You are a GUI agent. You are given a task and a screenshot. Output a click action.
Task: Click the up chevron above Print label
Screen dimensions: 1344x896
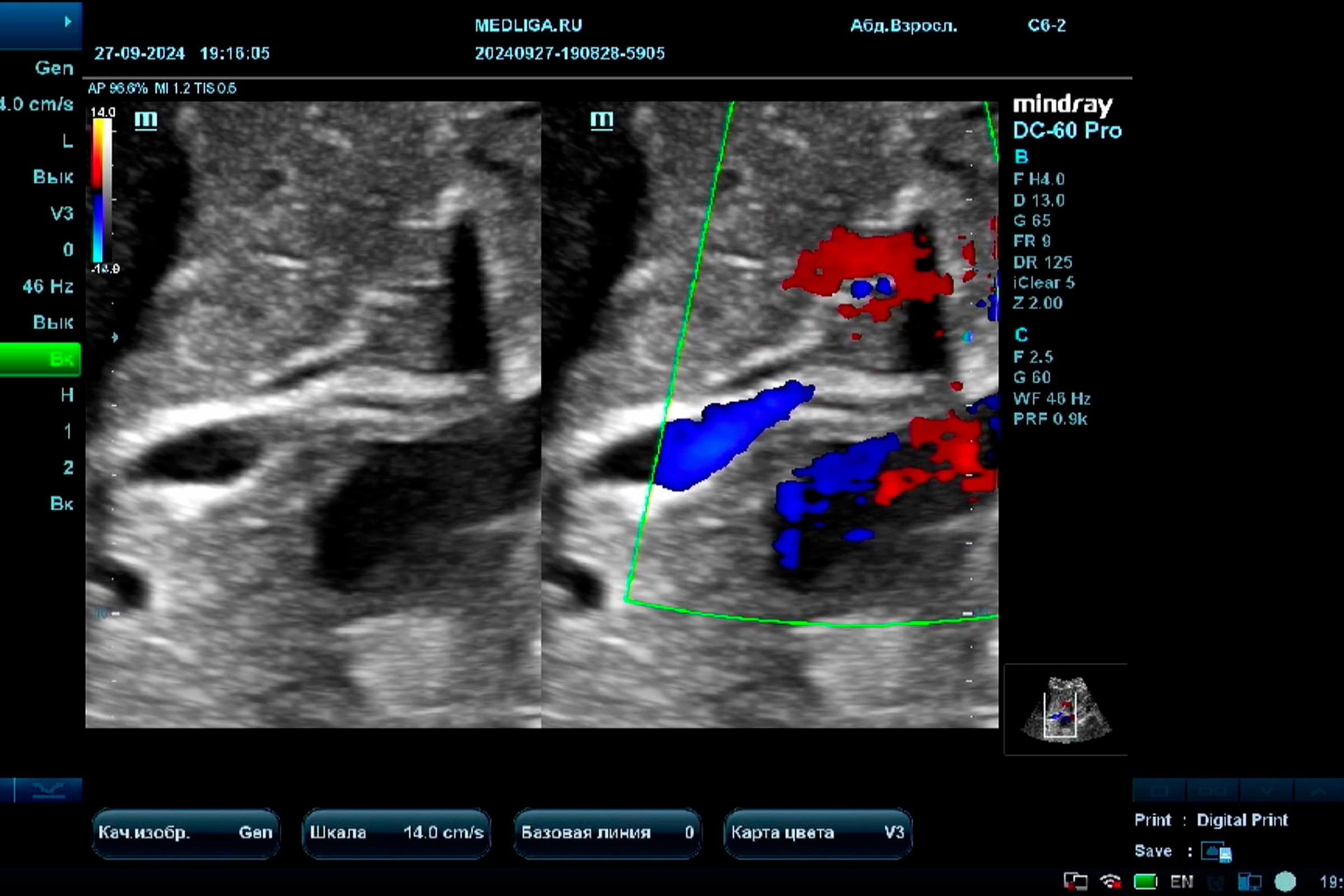[1319, 791]
